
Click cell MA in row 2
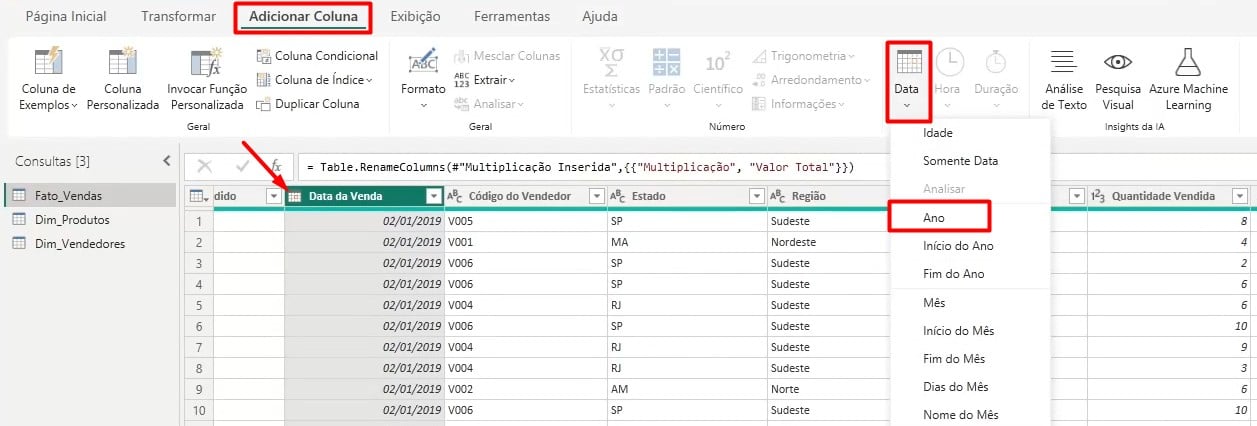point(688,242)
